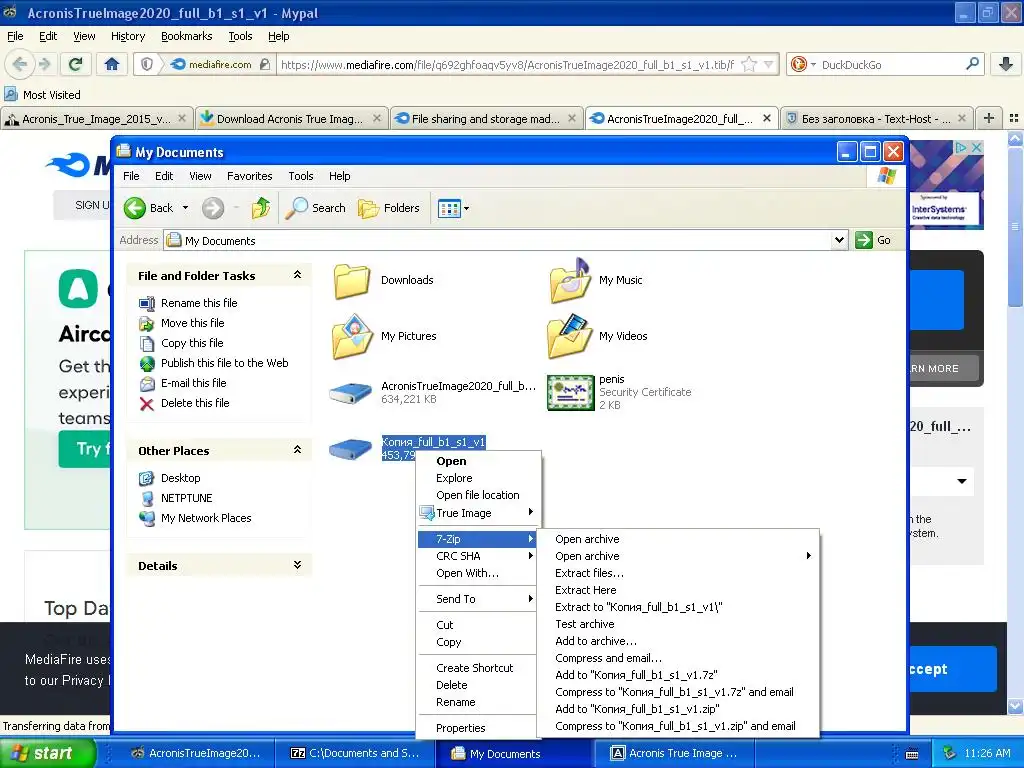Open new tab with plus button
The height and width of the screenshot is (768, 1024).
989,118
